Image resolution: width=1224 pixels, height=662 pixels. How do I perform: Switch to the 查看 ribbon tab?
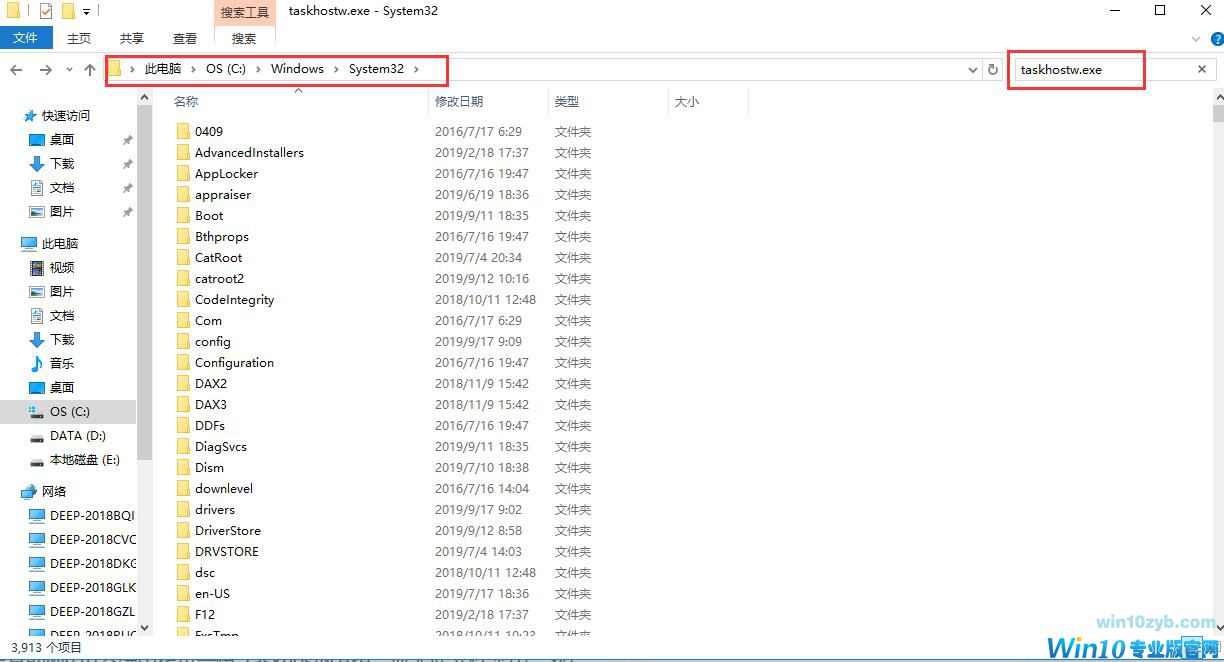pyautogui.click(x=185, y=38)
